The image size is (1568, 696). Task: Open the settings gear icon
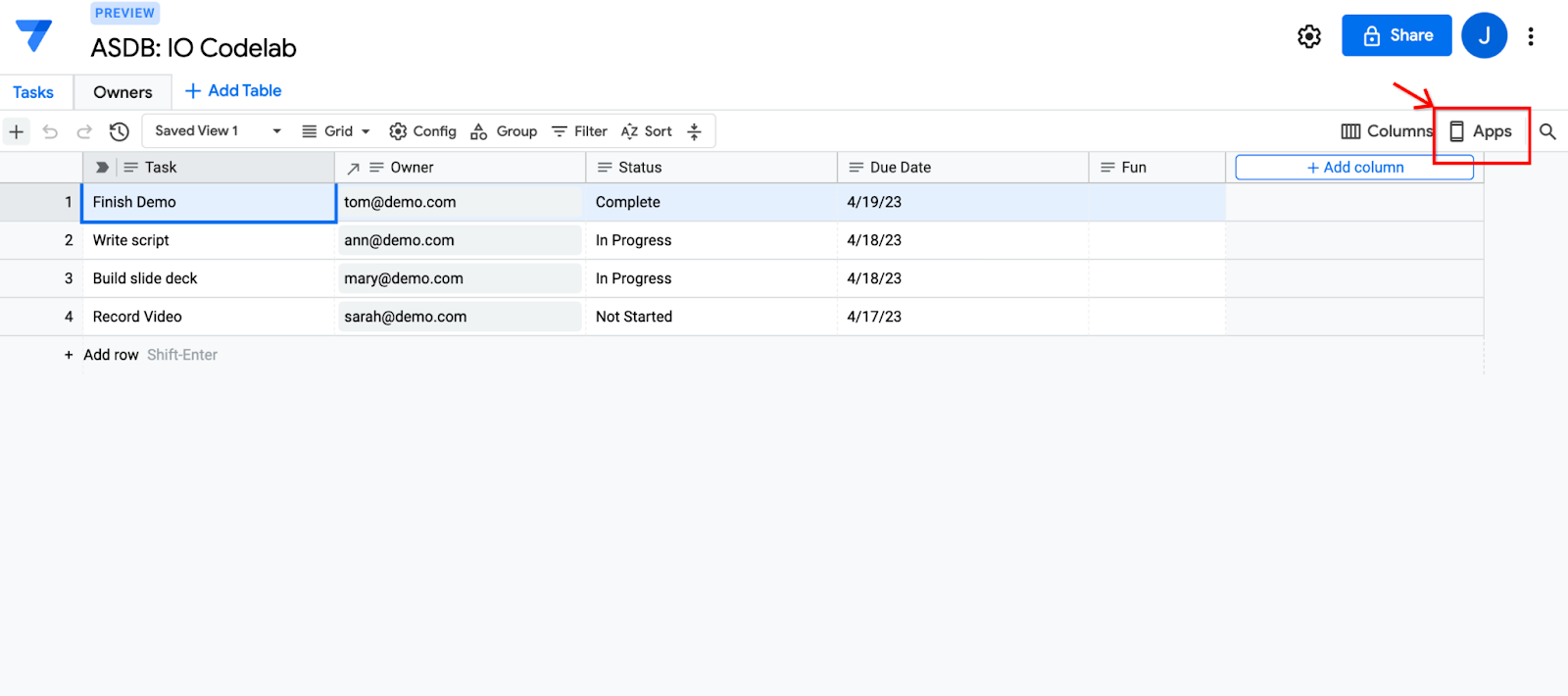point(1308,36)
